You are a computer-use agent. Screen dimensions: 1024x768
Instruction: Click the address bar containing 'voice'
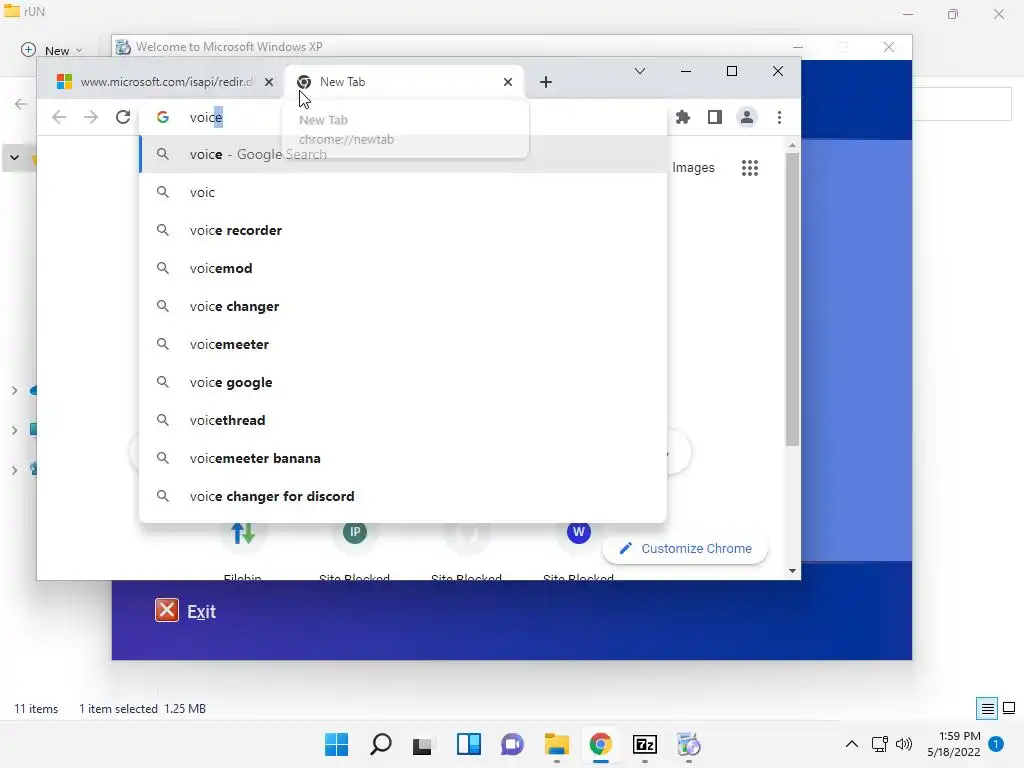pyautogui.click(x=405, y=117)
